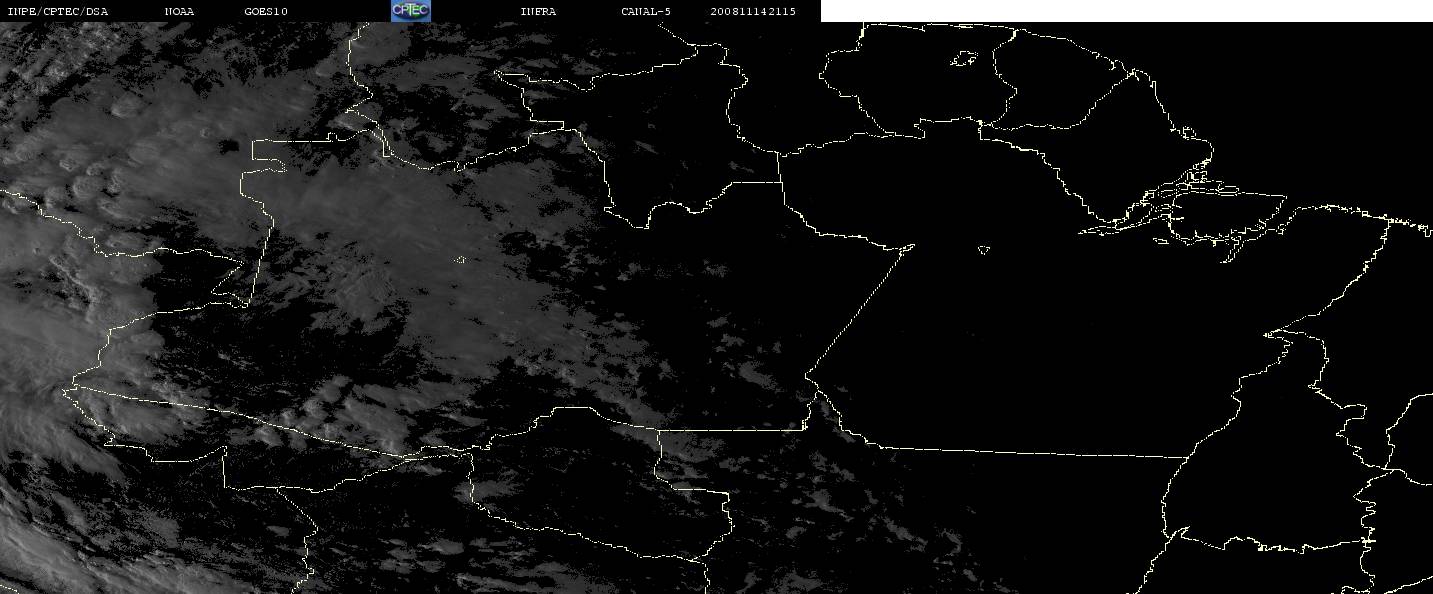This screenshot has width=1433, height=594.
Task: Click the 200811142115 timestamp
Action: [753, 11]
